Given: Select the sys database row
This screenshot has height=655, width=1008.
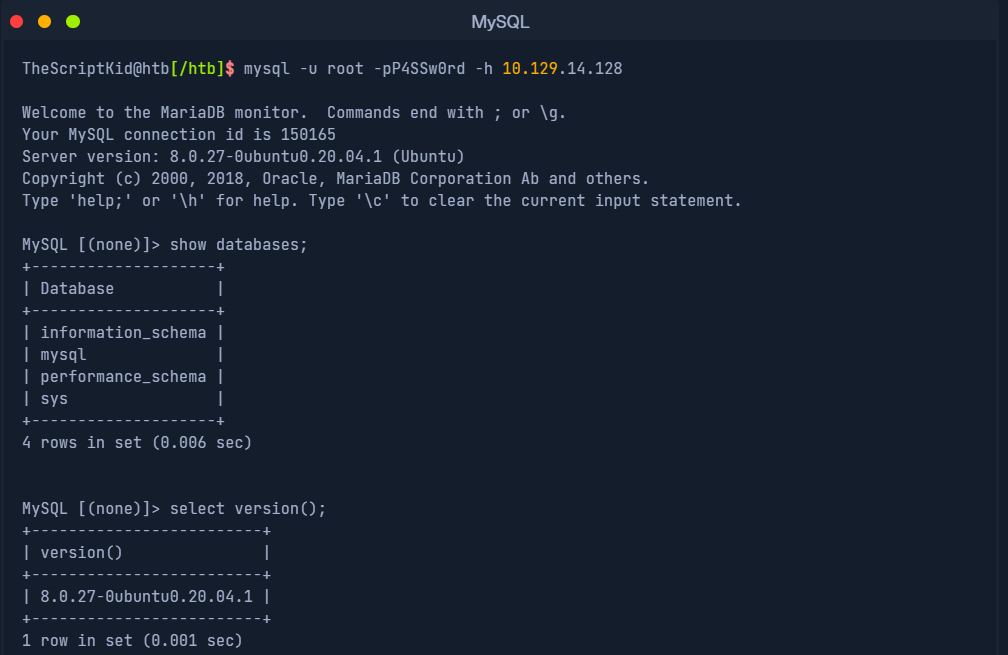Looking at the screenshot, I should tap(123, 399).
